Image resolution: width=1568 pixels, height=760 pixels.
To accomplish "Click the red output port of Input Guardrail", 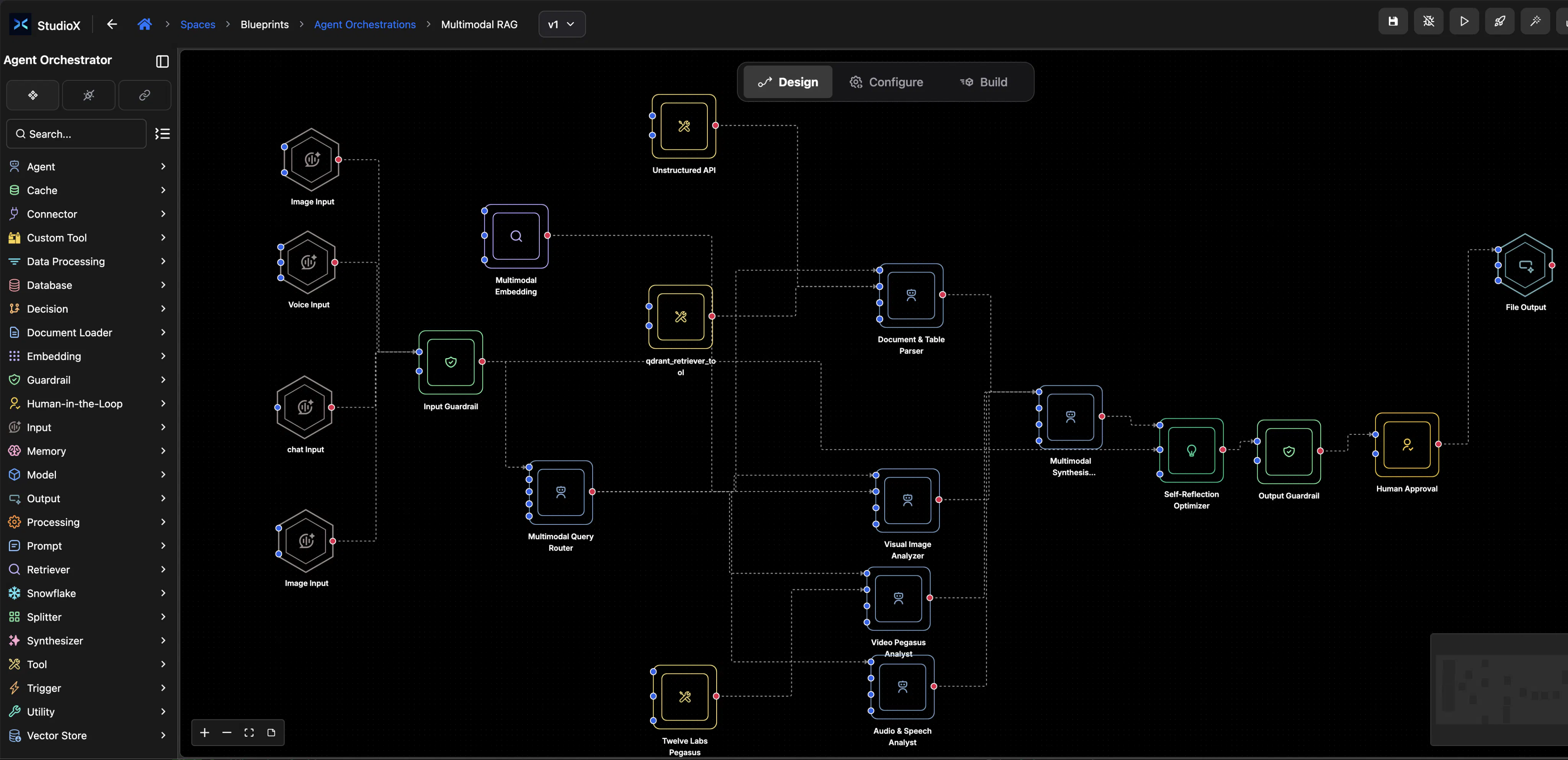I will click(482, 362).
